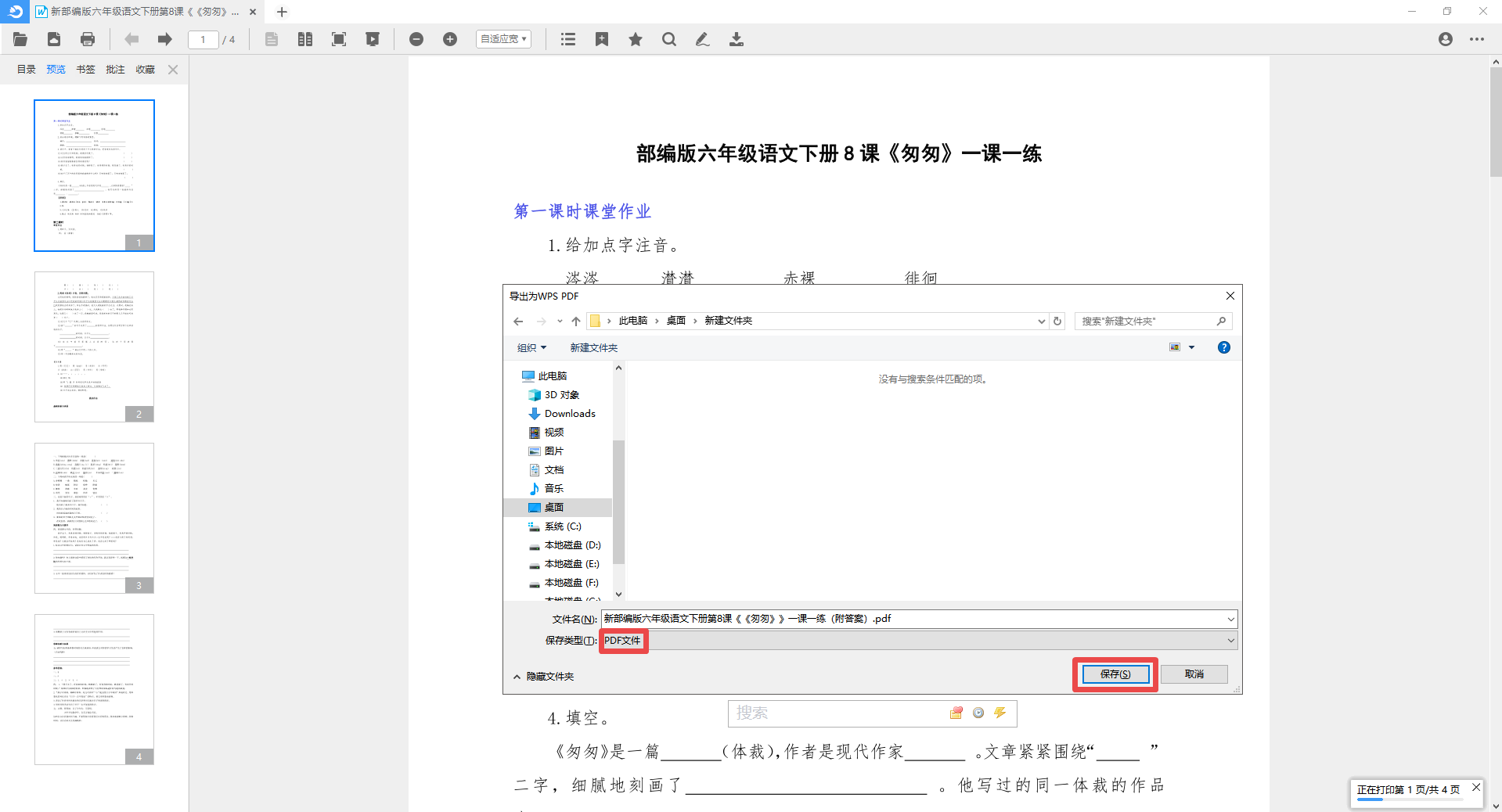Toggle full screen reading mode
Viewport: 1502px width, 812px height.
339,39
